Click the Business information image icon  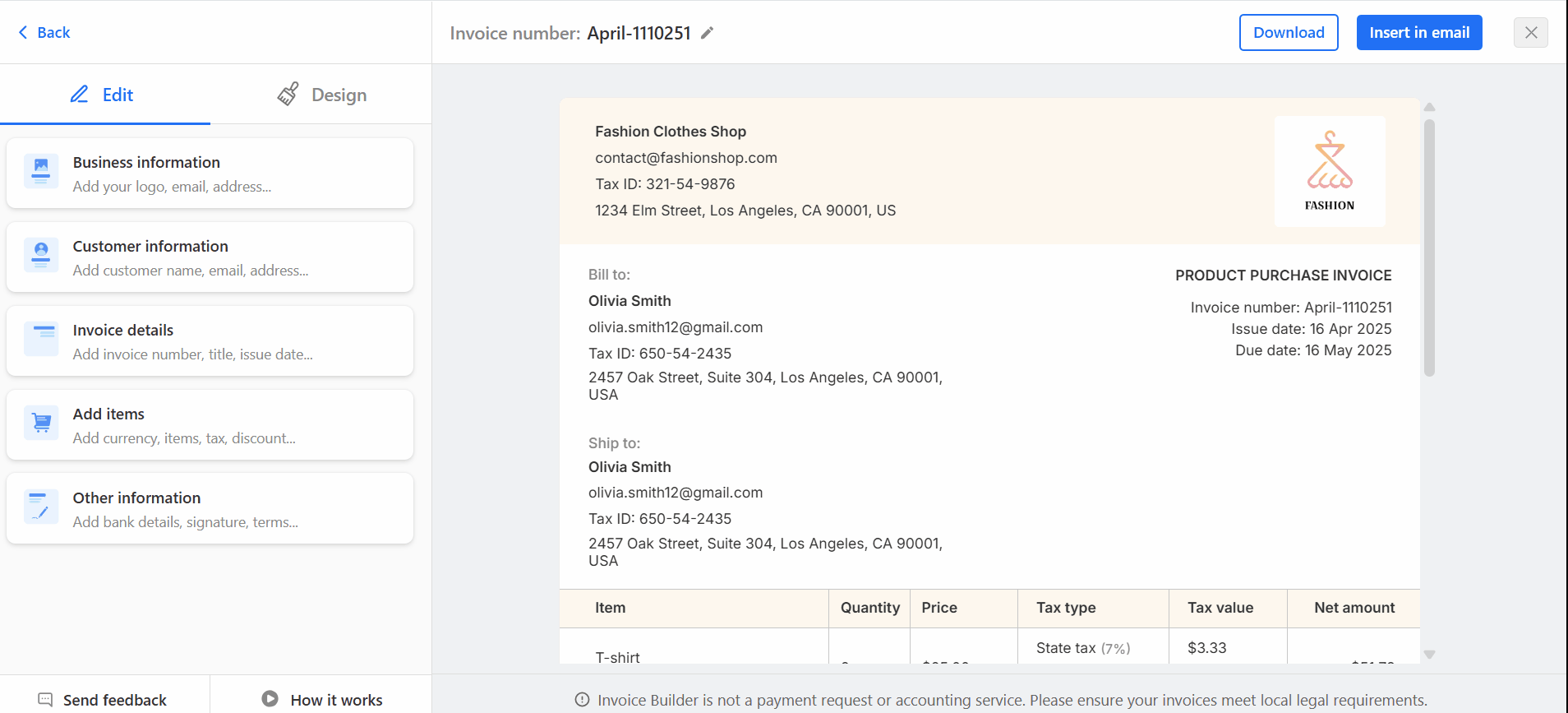[x=41, y=171]
